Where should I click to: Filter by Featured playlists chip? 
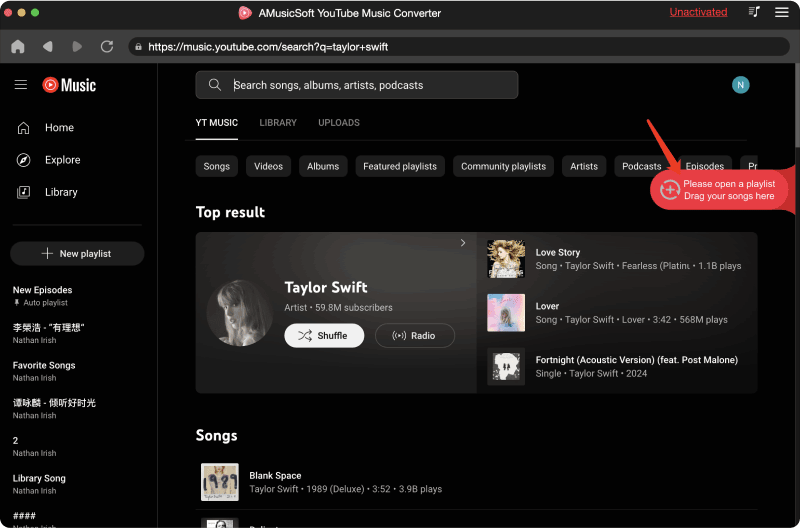[400, 166]
